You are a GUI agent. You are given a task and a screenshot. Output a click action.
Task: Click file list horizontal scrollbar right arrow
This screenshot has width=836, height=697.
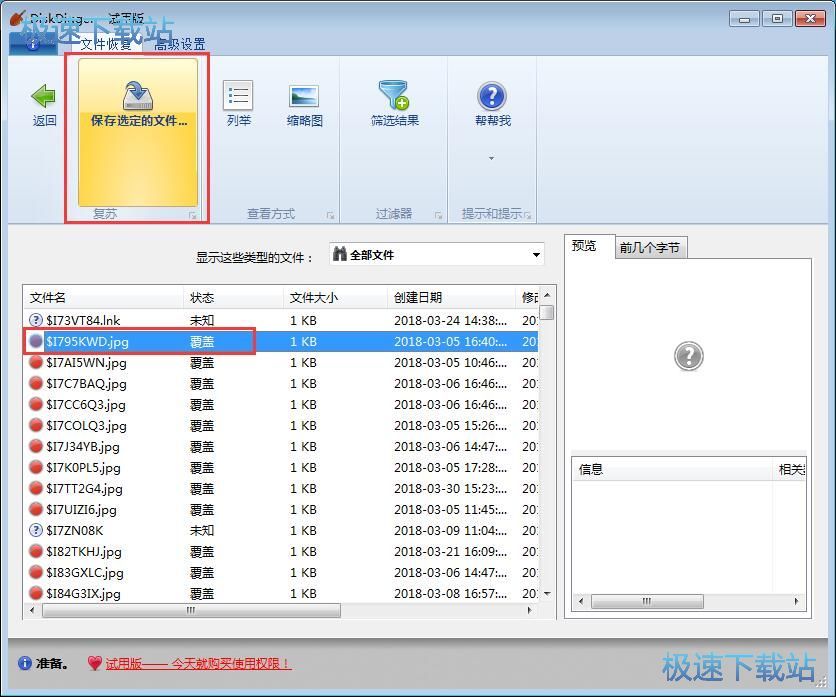529,610
